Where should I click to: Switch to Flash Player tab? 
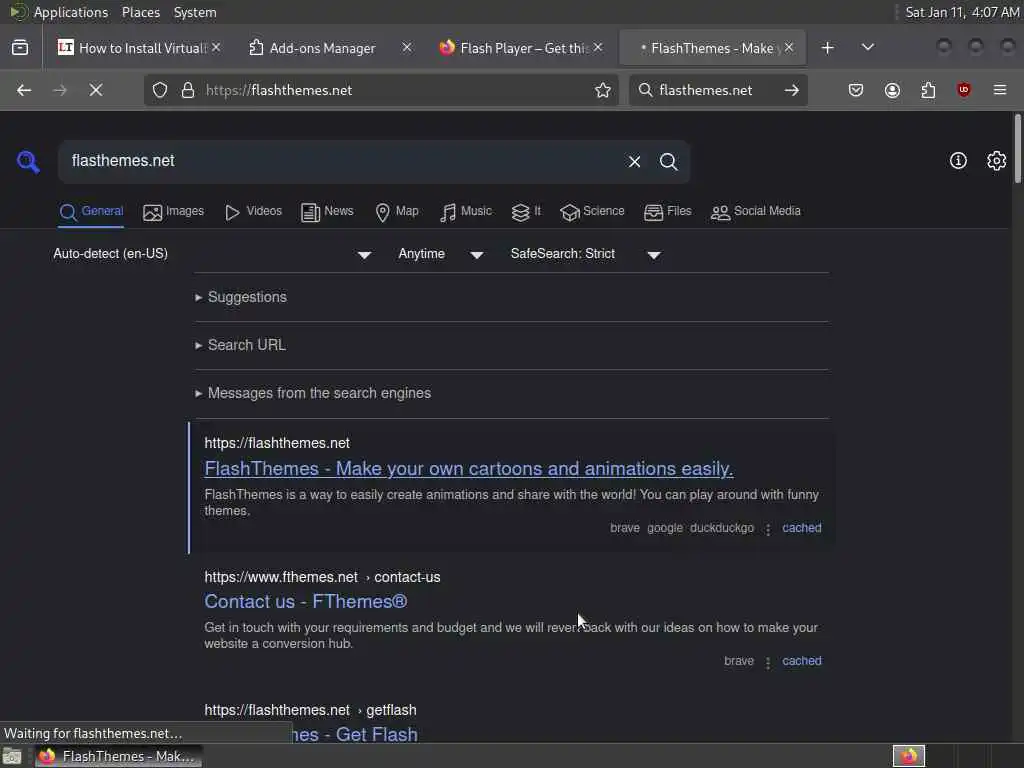(x=520, y=48)
